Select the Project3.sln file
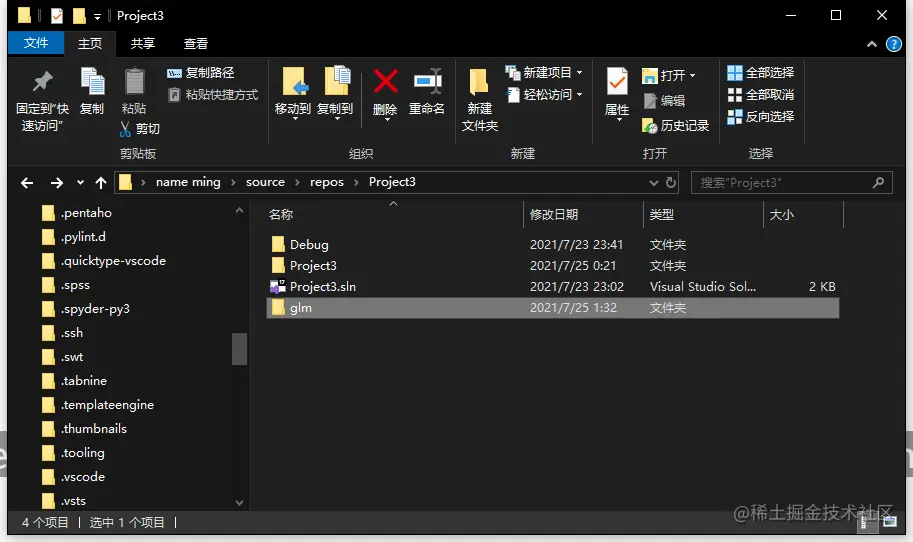The width and height of the screenshot is (913, 542). click(x=552, y=286)
